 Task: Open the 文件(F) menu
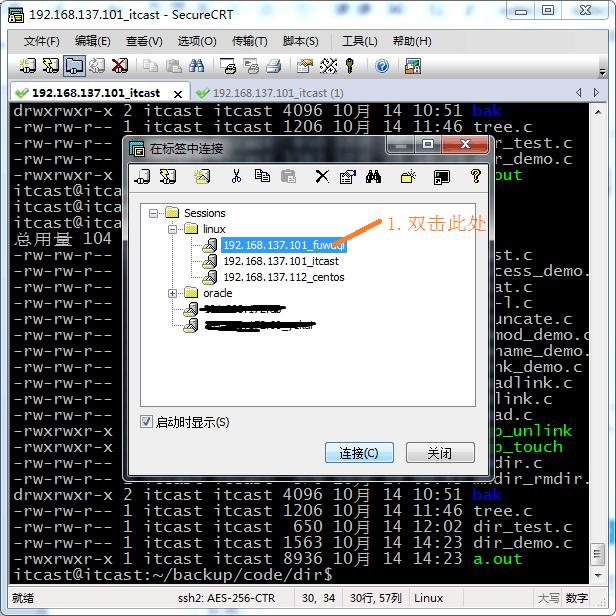point(42,41)
